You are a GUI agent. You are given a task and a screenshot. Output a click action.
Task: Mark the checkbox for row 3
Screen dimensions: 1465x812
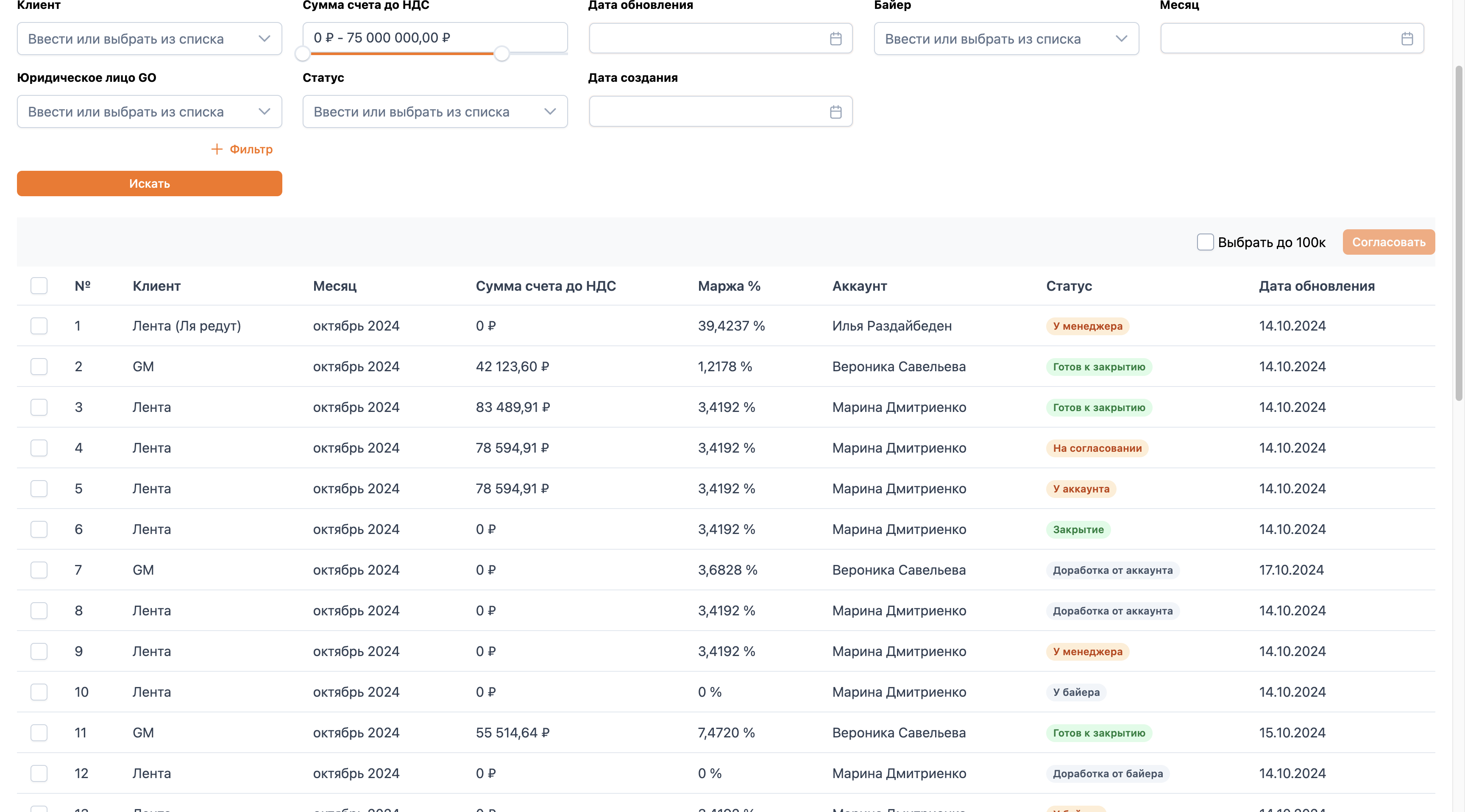coord(39,407)
